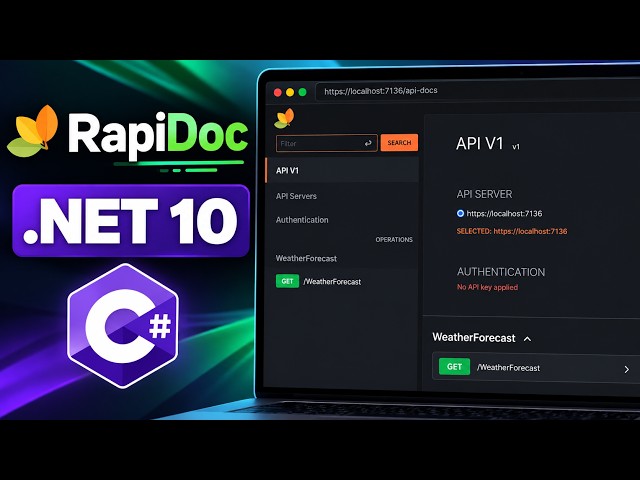
Task: Click the AUTHENTICATION heading in main panel
Action: tap(501, 272)
